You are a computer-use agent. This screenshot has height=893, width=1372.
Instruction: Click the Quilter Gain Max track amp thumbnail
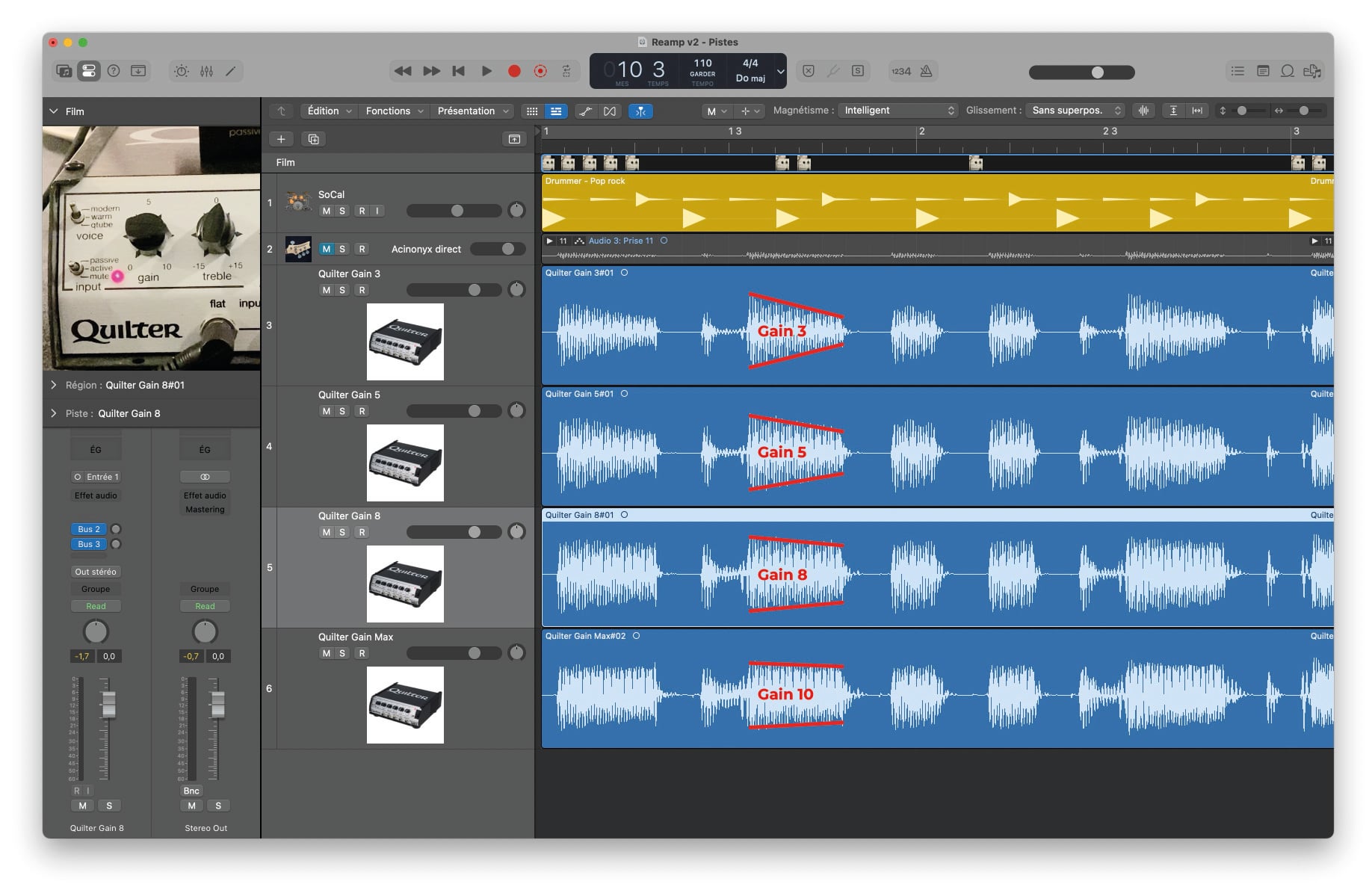coord(405,705)
